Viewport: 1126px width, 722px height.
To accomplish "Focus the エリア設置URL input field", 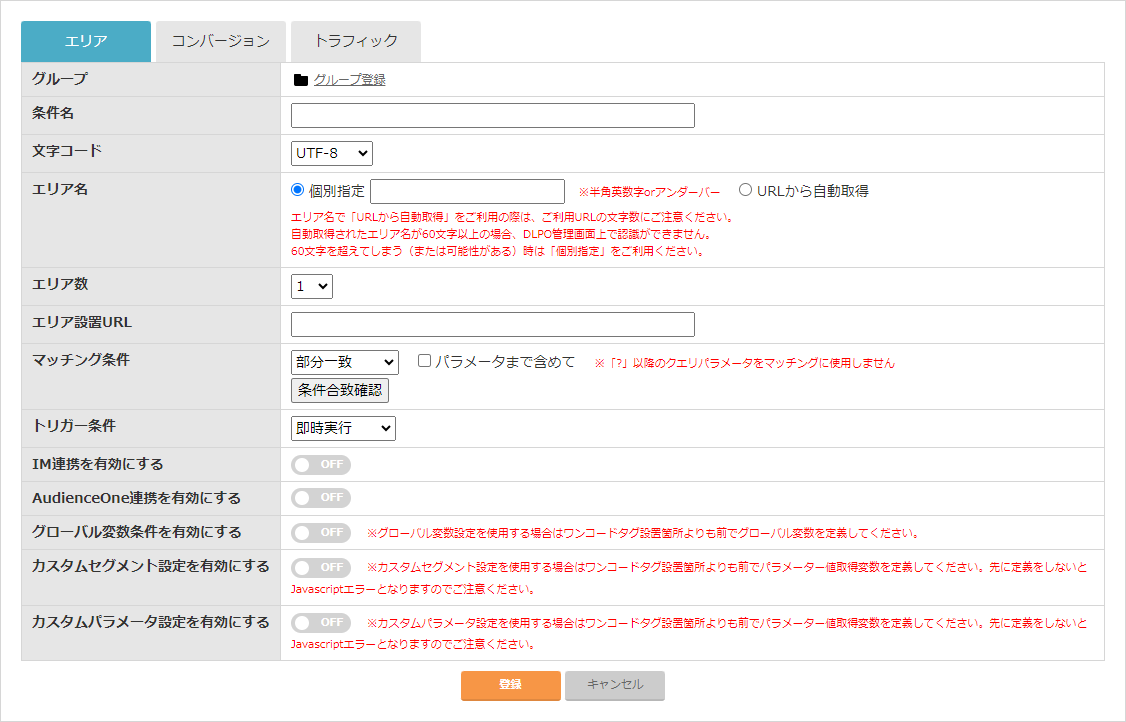I will click(x=493, y=325).
